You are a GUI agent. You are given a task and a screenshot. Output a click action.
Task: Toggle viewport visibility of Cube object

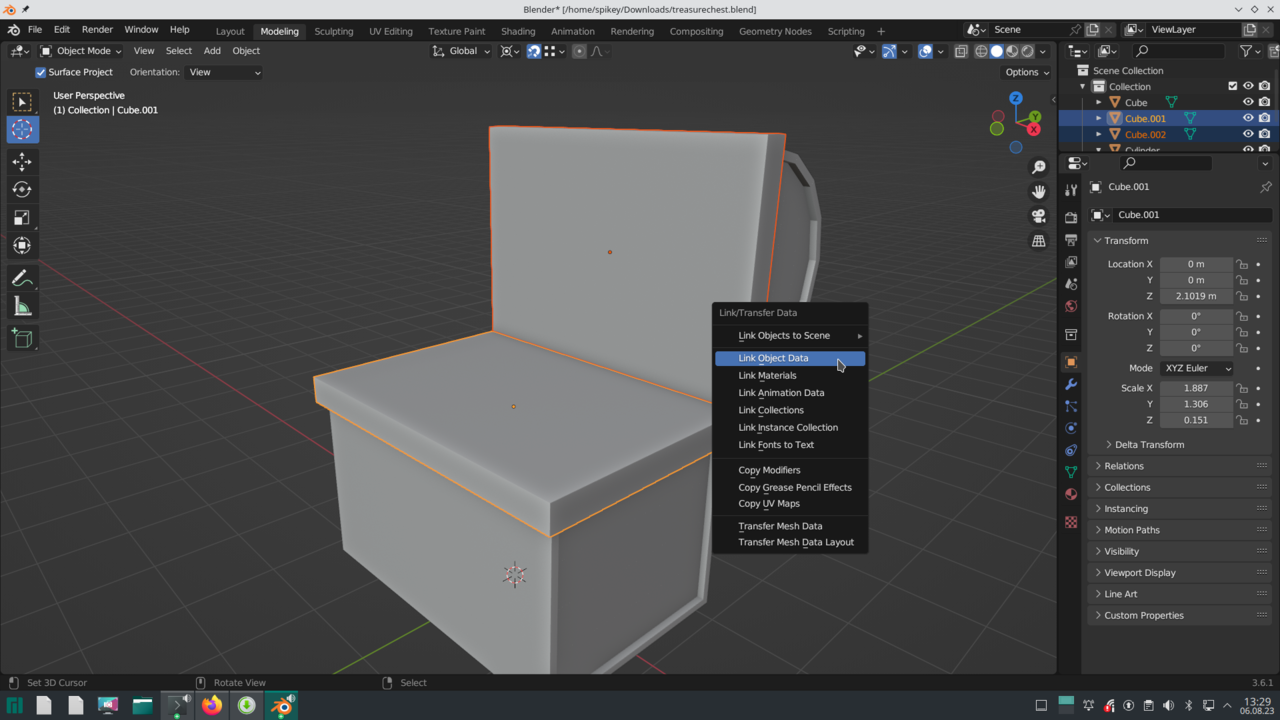[x=1248, y=102]
